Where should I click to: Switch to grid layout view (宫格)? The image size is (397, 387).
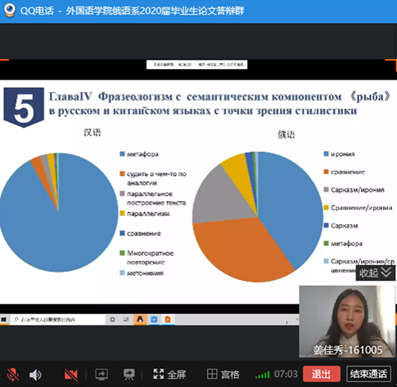(223, 374)
